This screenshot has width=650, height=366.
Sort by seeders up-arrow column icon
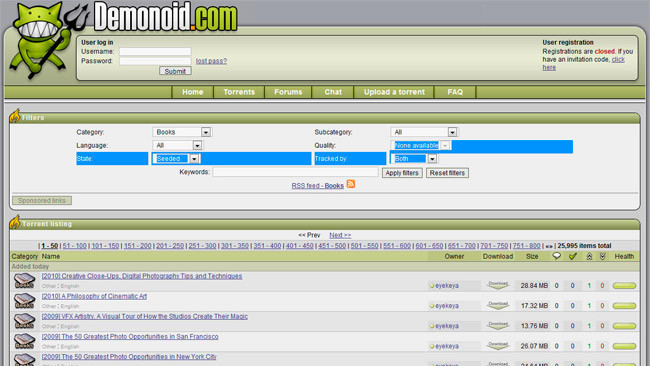click(589, 257)
